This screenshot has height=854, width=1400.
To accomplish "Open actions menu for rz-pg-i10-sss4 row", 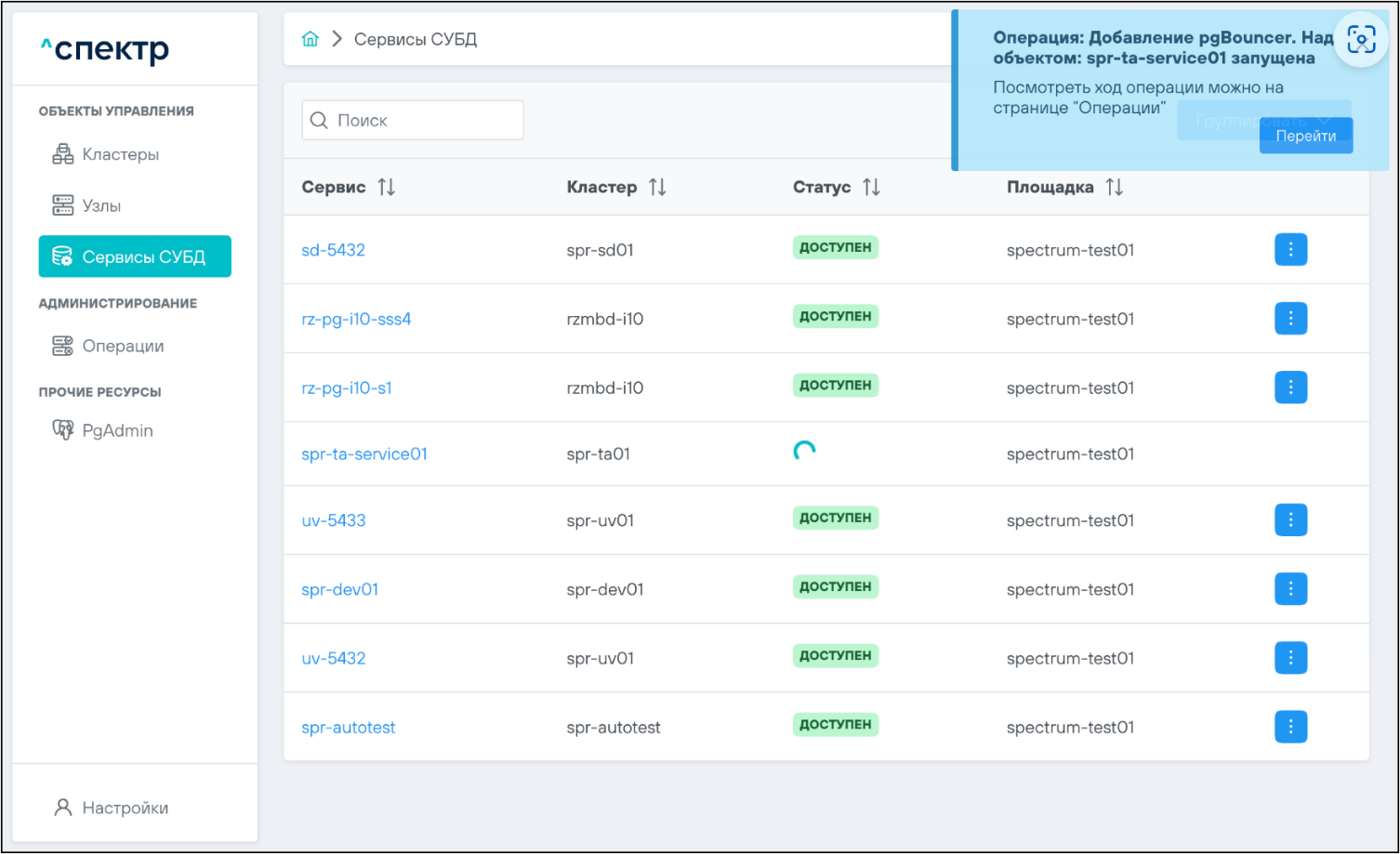I will (x=1290, y=319).
